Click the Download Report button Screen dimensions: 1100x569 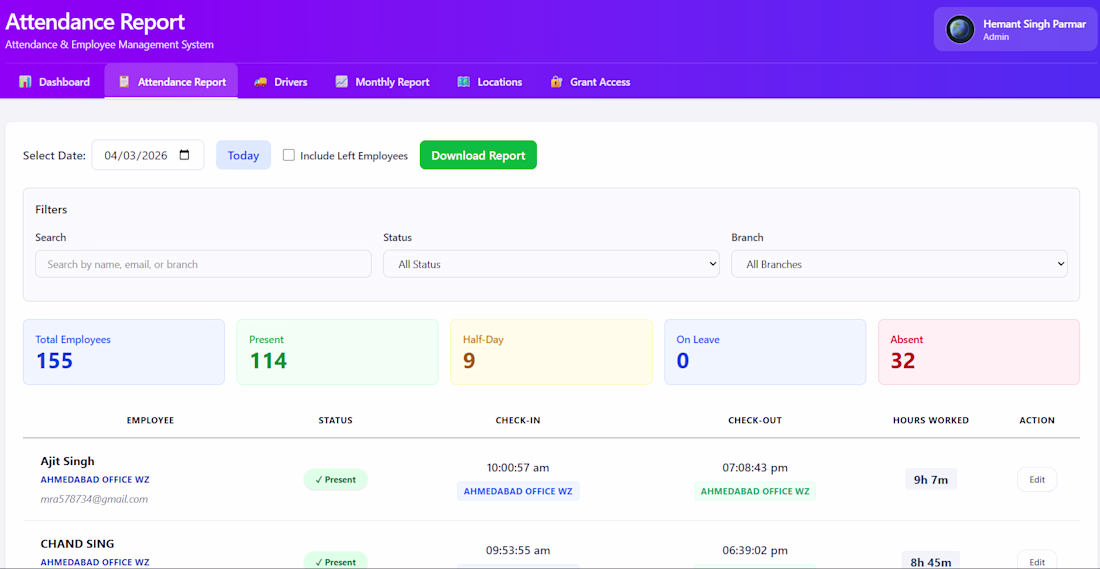(478, 155)
